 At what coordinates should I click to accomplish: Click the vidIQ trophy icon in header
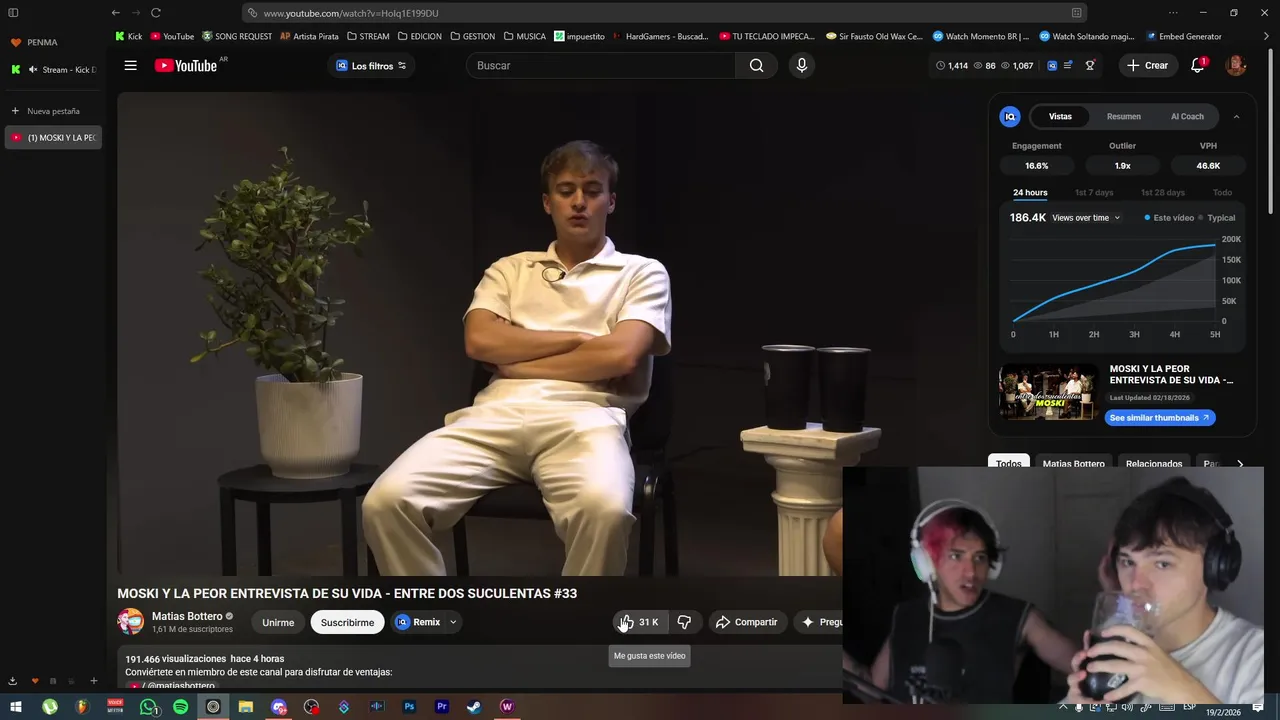(1090, 65)
